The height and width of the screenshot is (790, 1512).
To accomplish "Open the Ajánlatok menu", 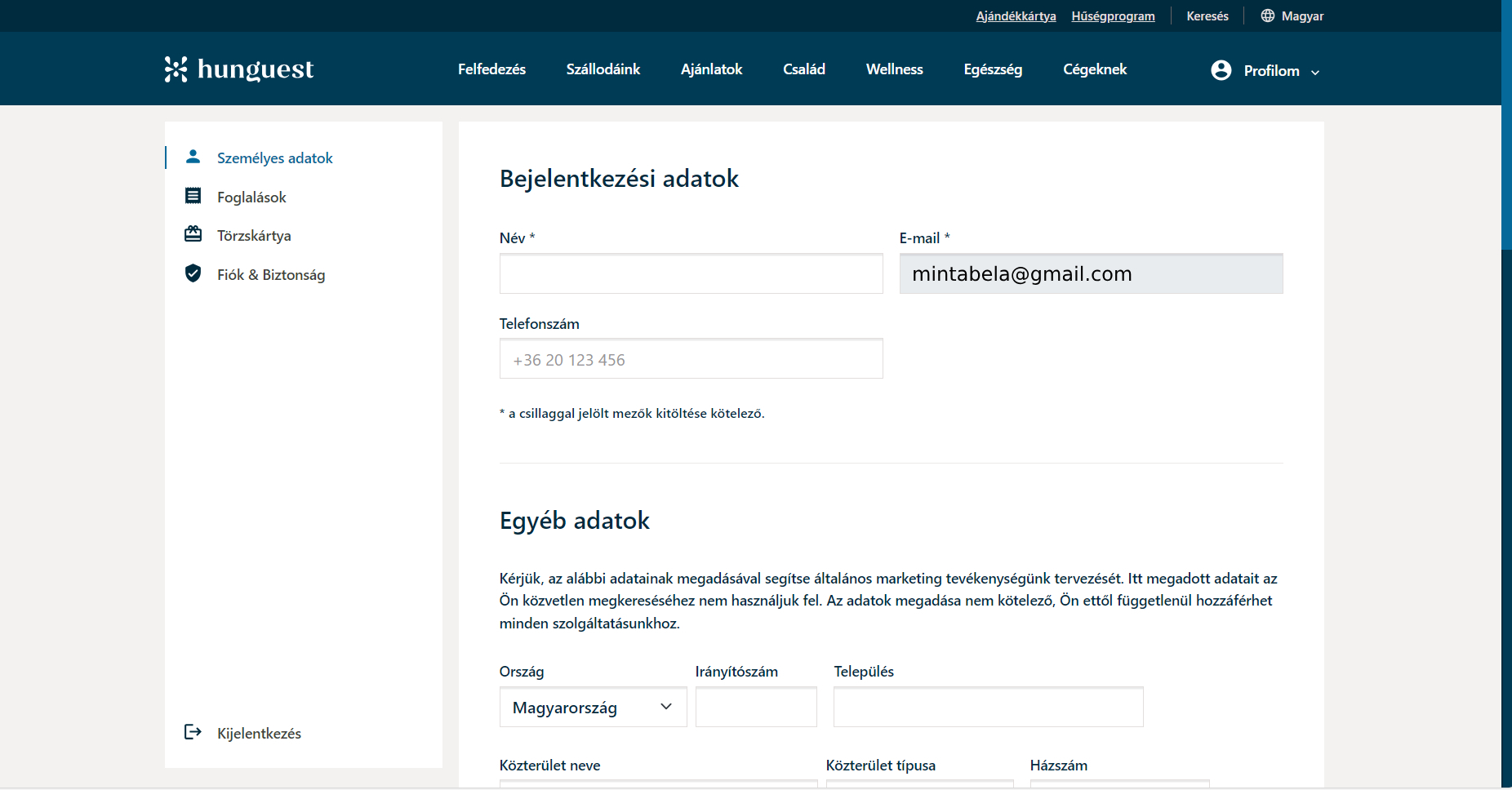I will tap(711, 69).
